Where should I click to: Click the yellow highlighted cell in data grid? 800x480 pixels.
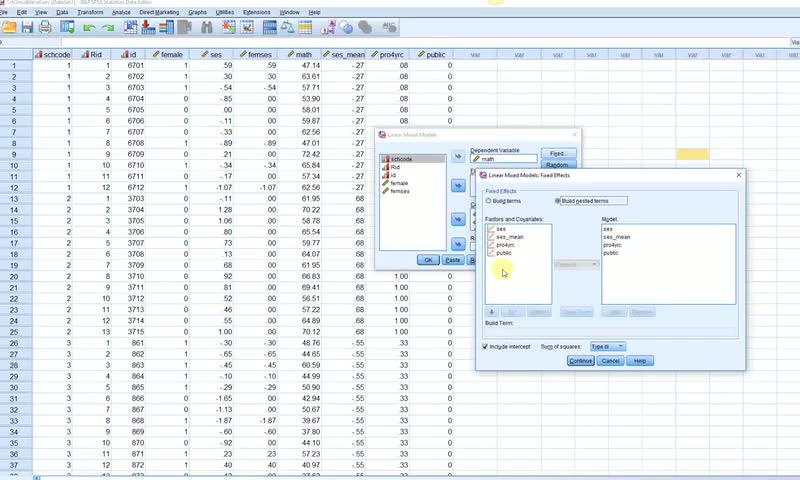click(692, 154)
